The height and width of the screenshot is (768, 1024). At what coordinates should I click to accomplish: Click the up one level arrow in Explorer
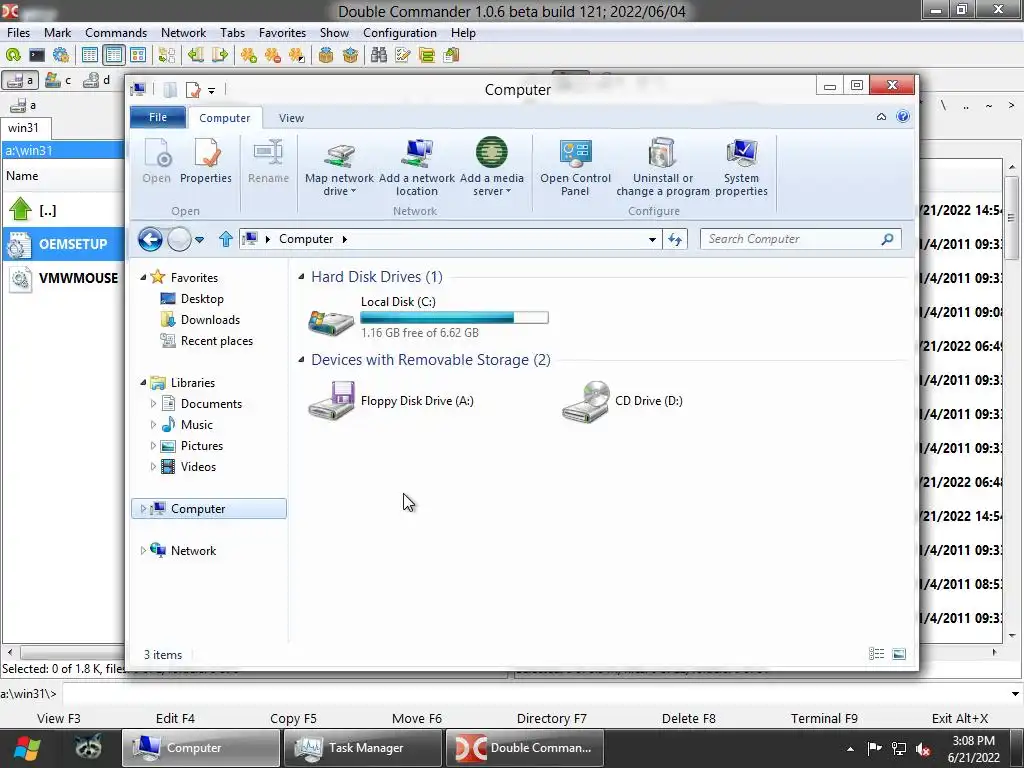(226, 239)
